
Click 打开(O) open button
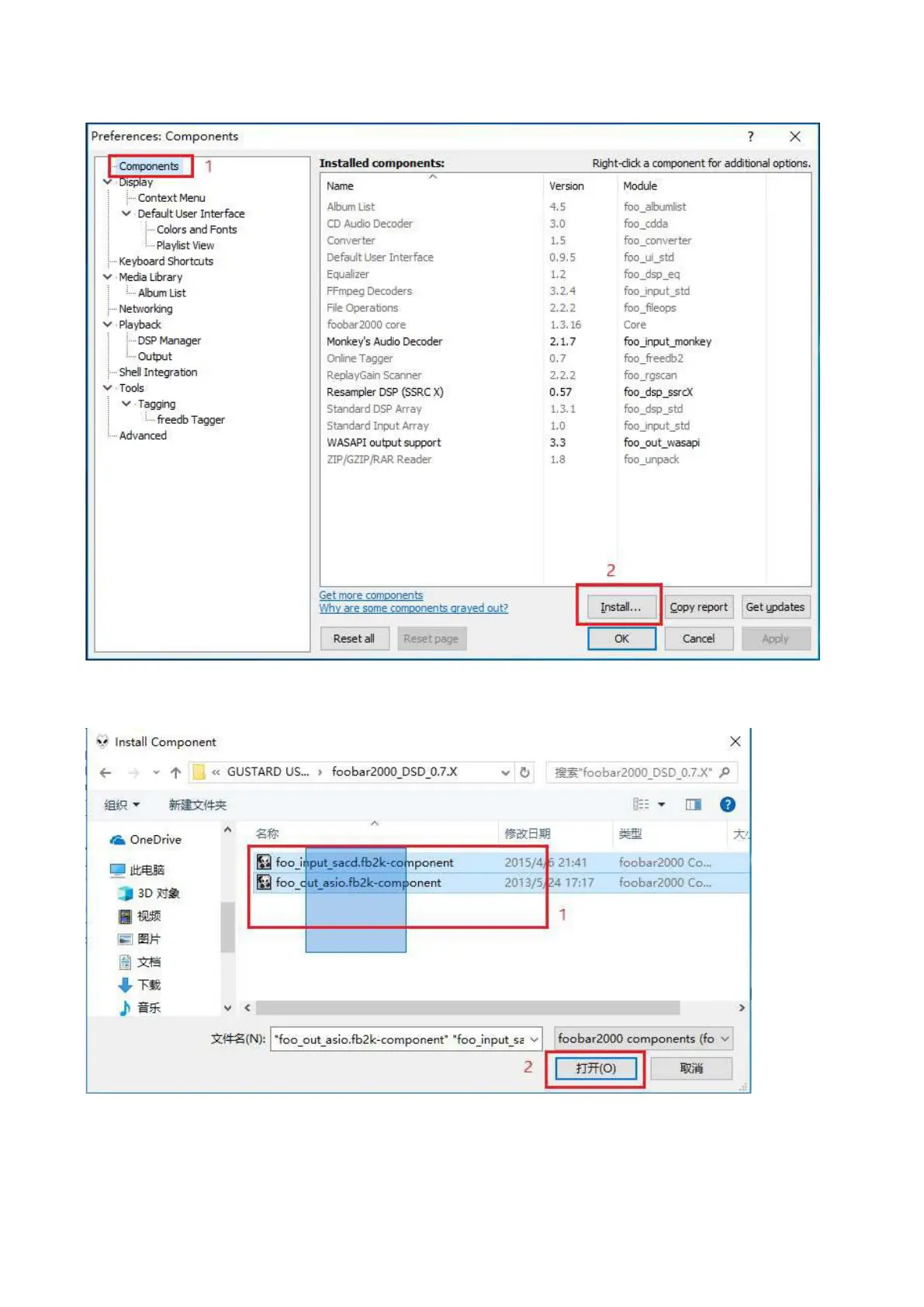(x=596, y=1069)
